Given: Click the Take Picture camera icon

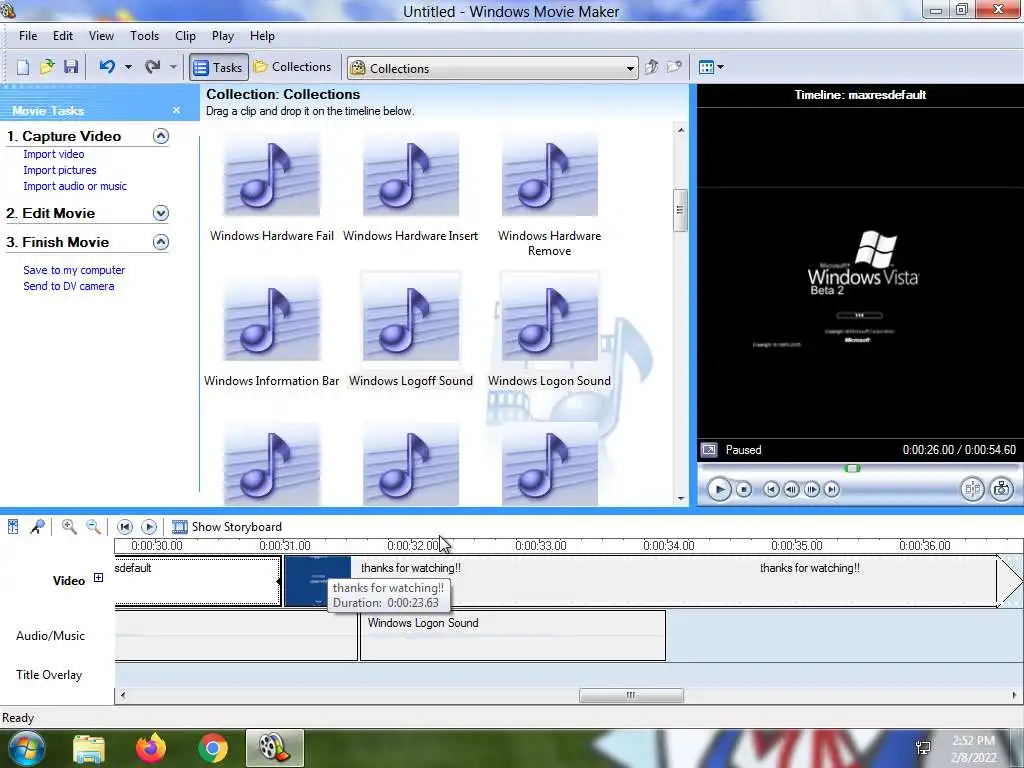Looking at the screenshot, I should 1002,489.
